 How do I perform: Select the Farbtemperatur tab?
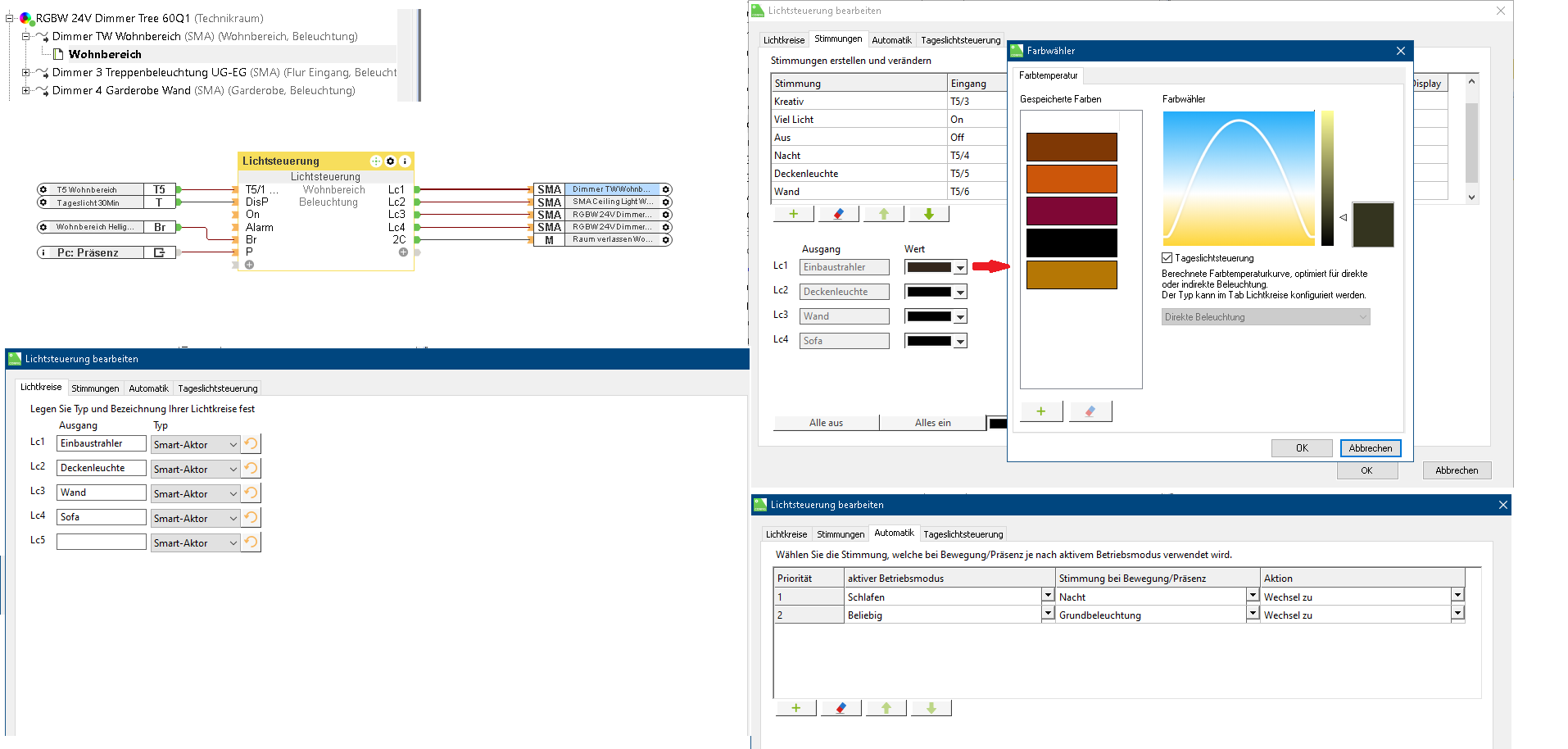tap(1048, 75)
